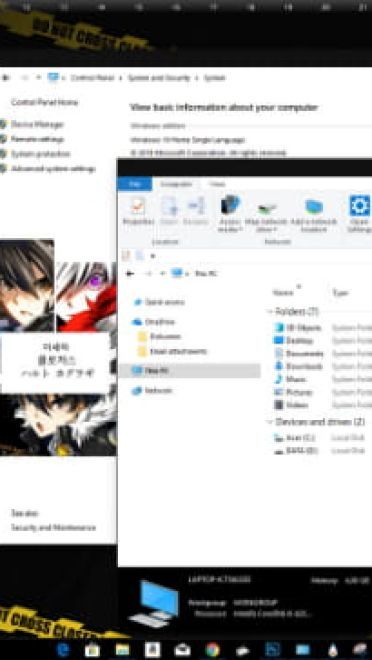Image resolution: width=372 pixels, height=660 pixels.
Task: Open the 3D Objects folder
Action: (x=298, y=327)
